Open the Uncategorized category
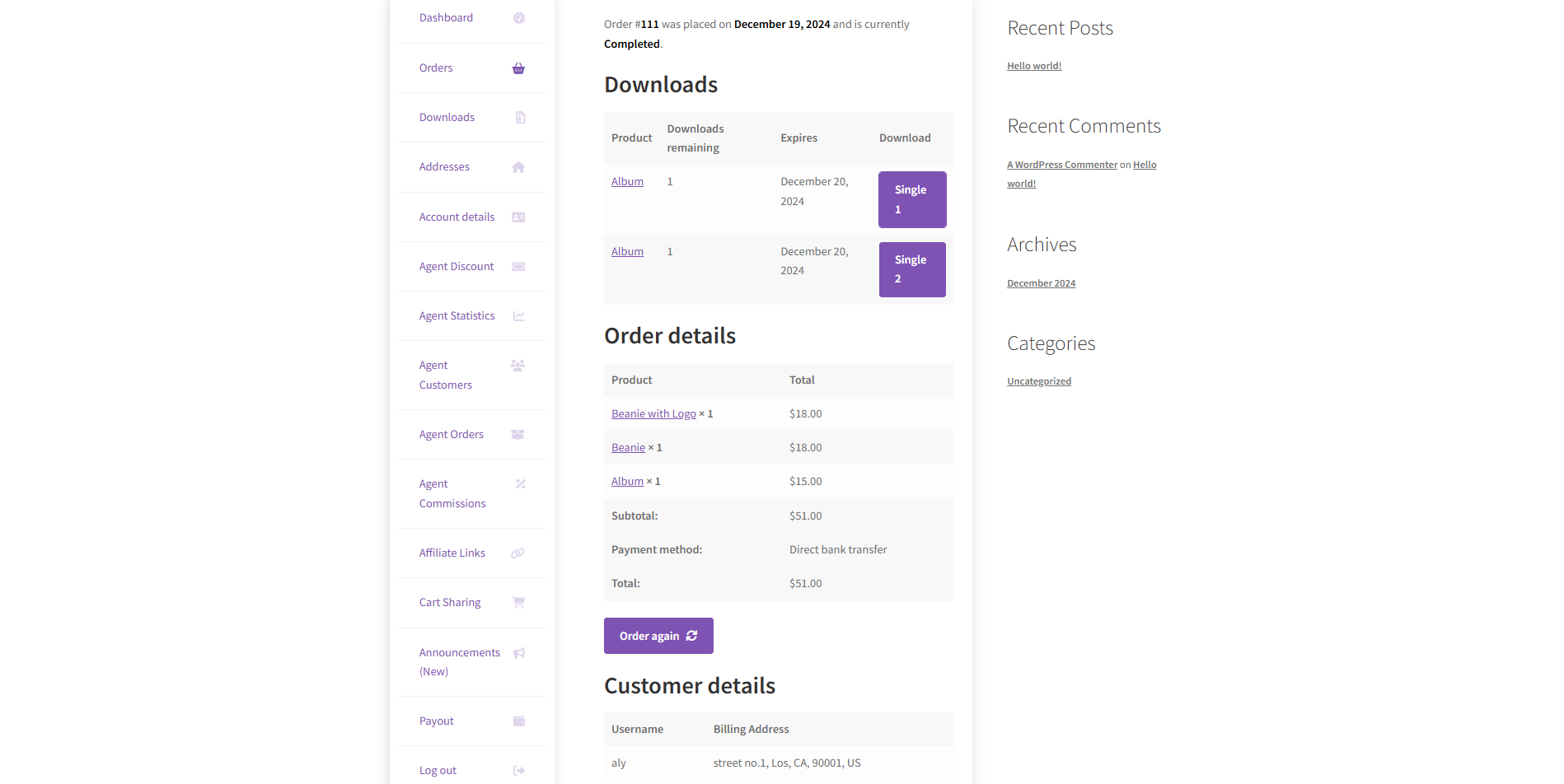This screenshot has width=1564, height=784. pyautogui.click(x=1039, y=381)
